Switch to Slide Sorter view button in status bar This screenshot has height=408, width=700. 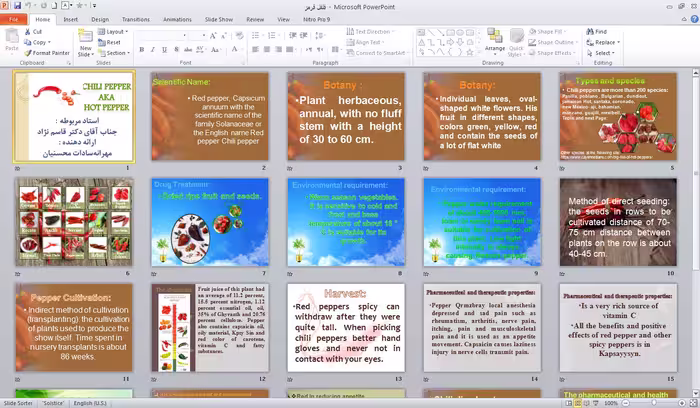(578, 403)
